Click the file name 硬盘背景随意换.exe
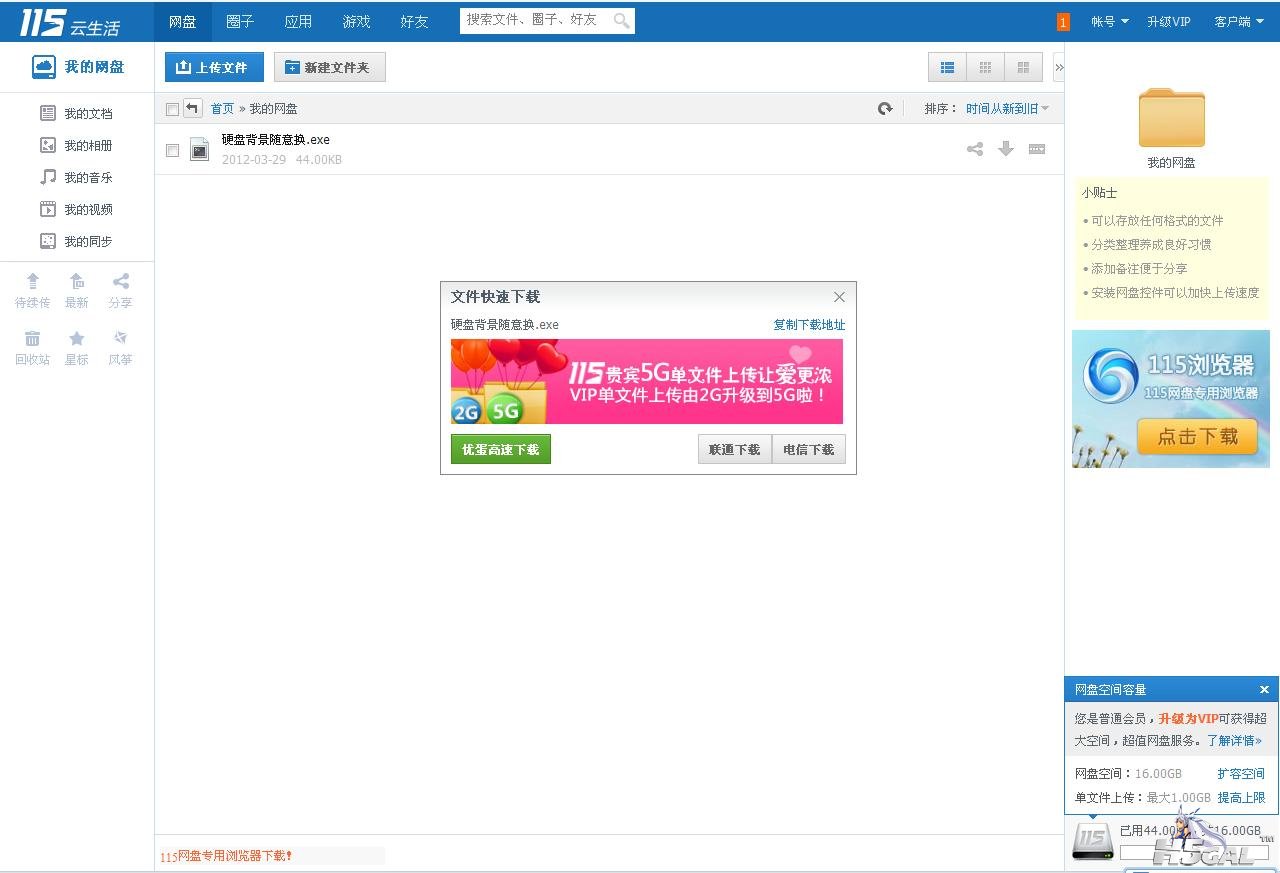1280x873 pixels. coord(276,140)
